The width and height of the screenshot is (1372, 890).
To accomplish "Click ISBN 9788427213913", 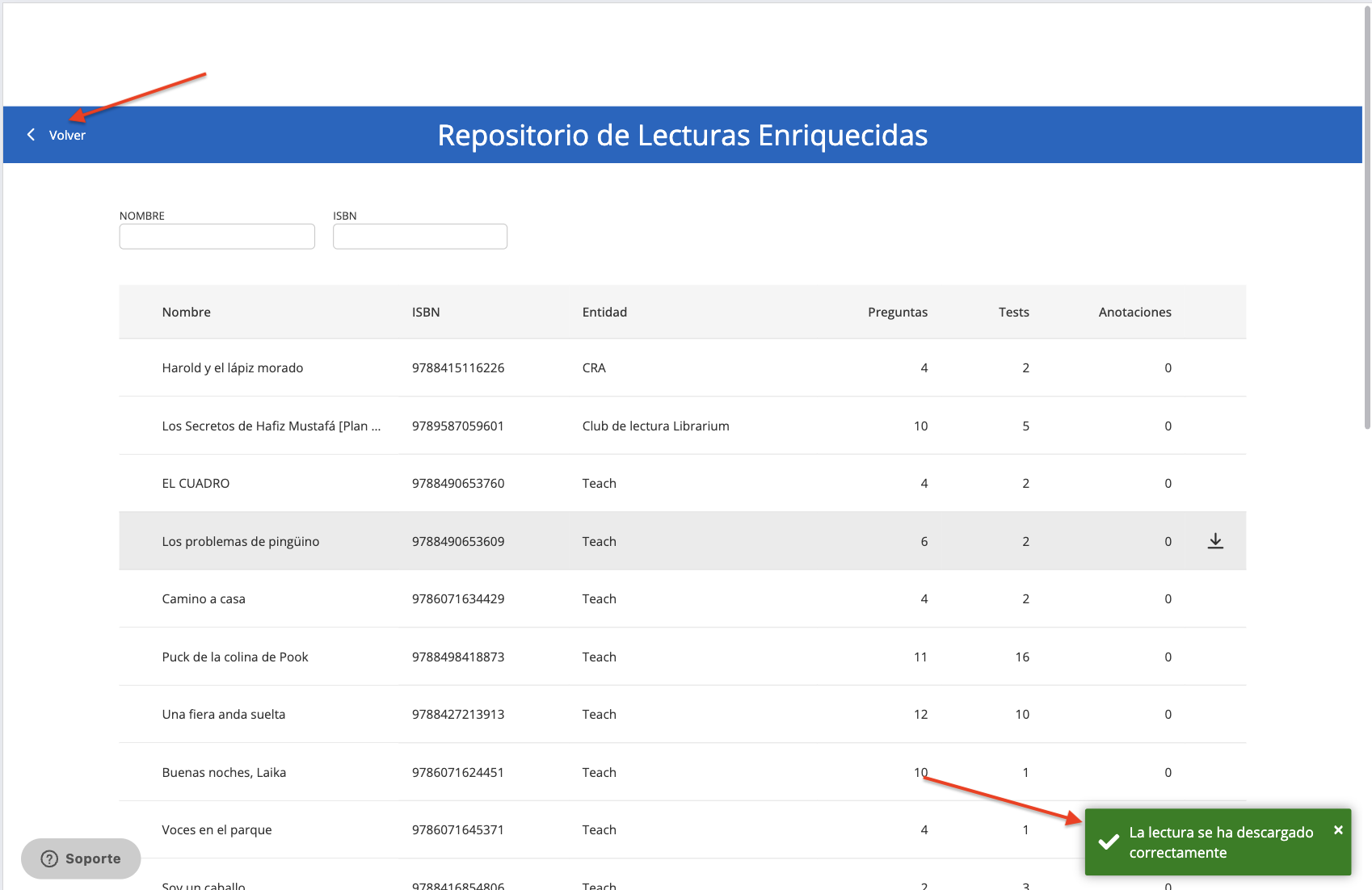I will click(x=458, y=715).
